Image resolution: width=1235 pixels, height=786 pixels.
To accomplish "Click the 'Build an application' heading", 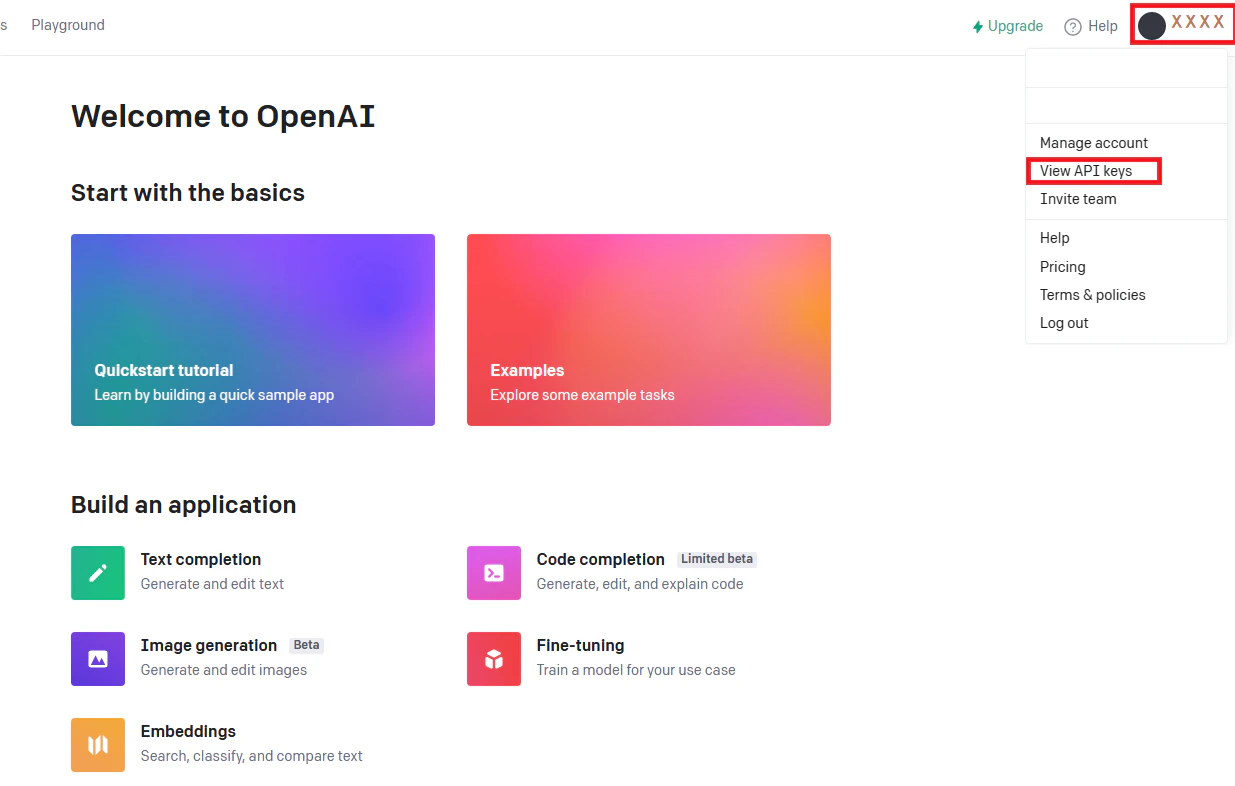I will pos(184,505).
